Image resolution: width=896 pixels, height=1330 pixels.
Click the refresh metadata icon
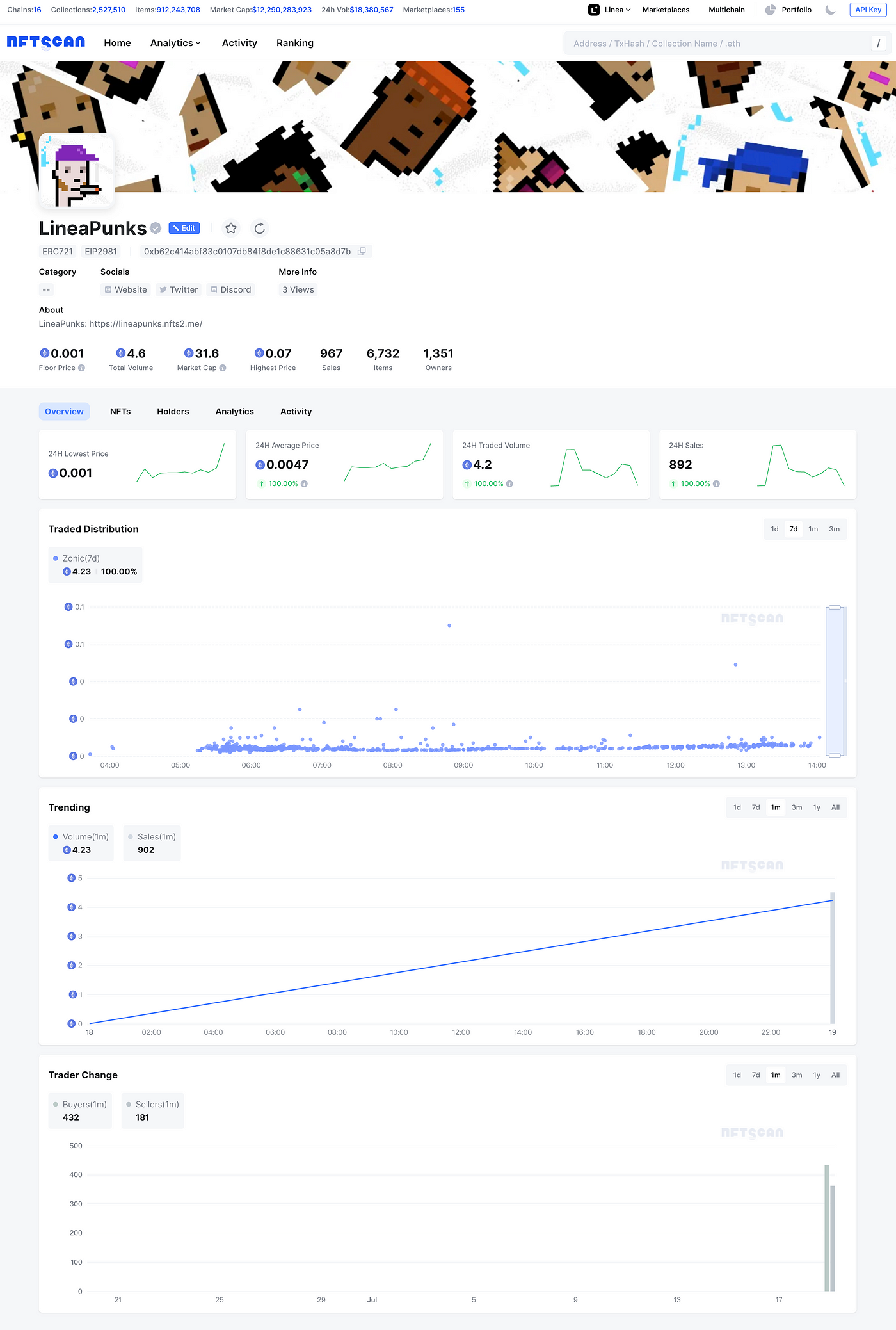coord(259,228)
